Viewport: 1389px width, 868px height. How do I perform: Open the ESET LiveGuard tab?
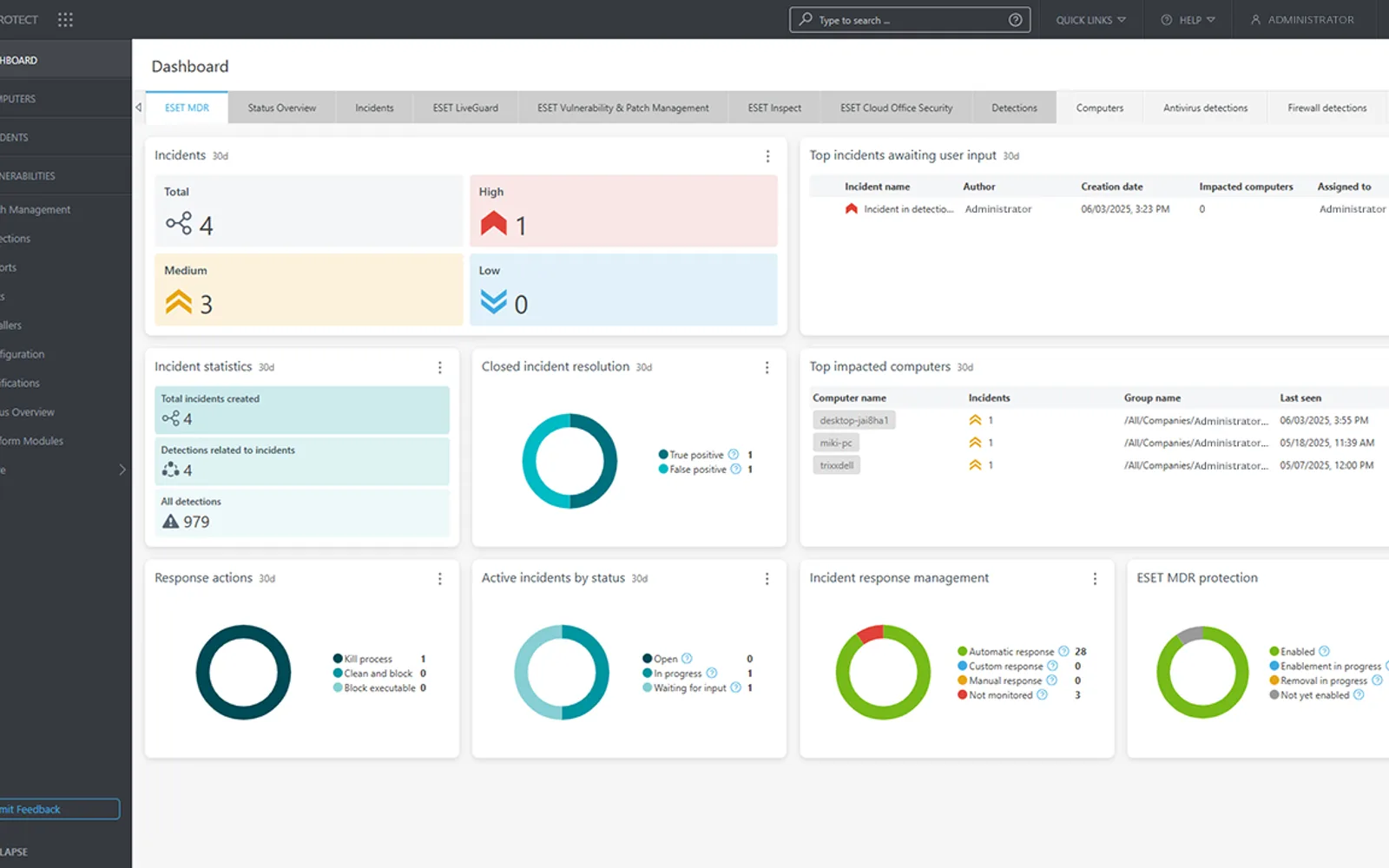click(x=465, y=108)
